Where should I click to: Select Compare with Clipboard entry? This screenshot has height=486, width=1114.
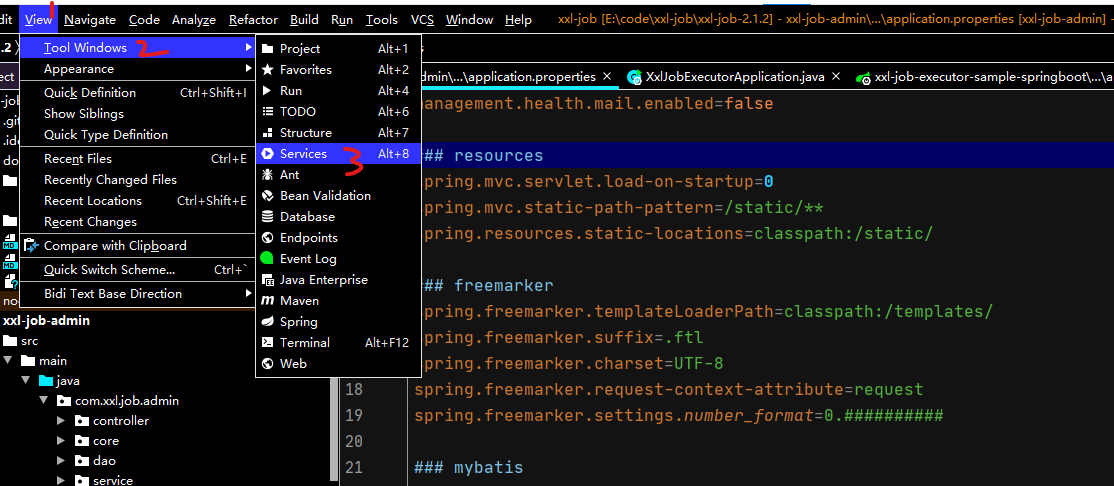[137, 246]
